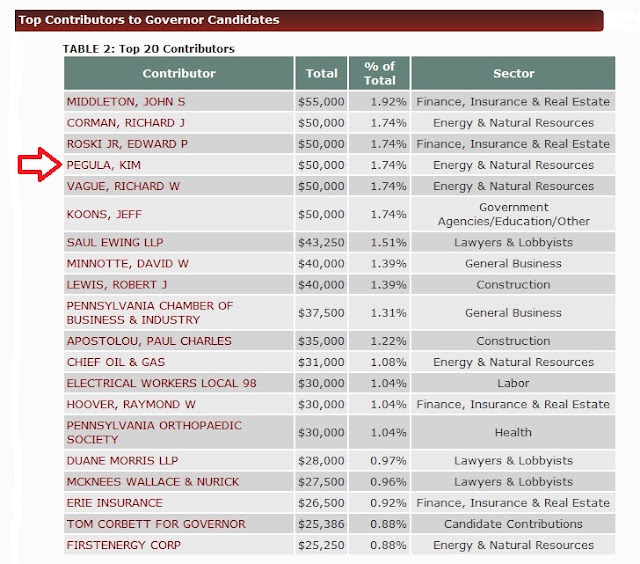The height and width of the screenshot is (564, 640).
Task: Click Pegula row Energy & Natural Resources
Action: tap(513, 165)
